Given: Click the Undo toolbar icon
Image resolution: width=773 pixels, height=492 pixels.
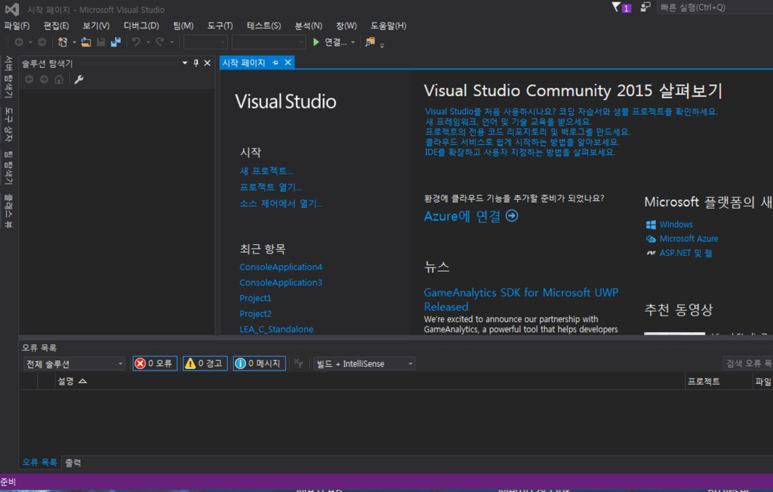Looking at the screenshot, I should click(x=136, y=42).
